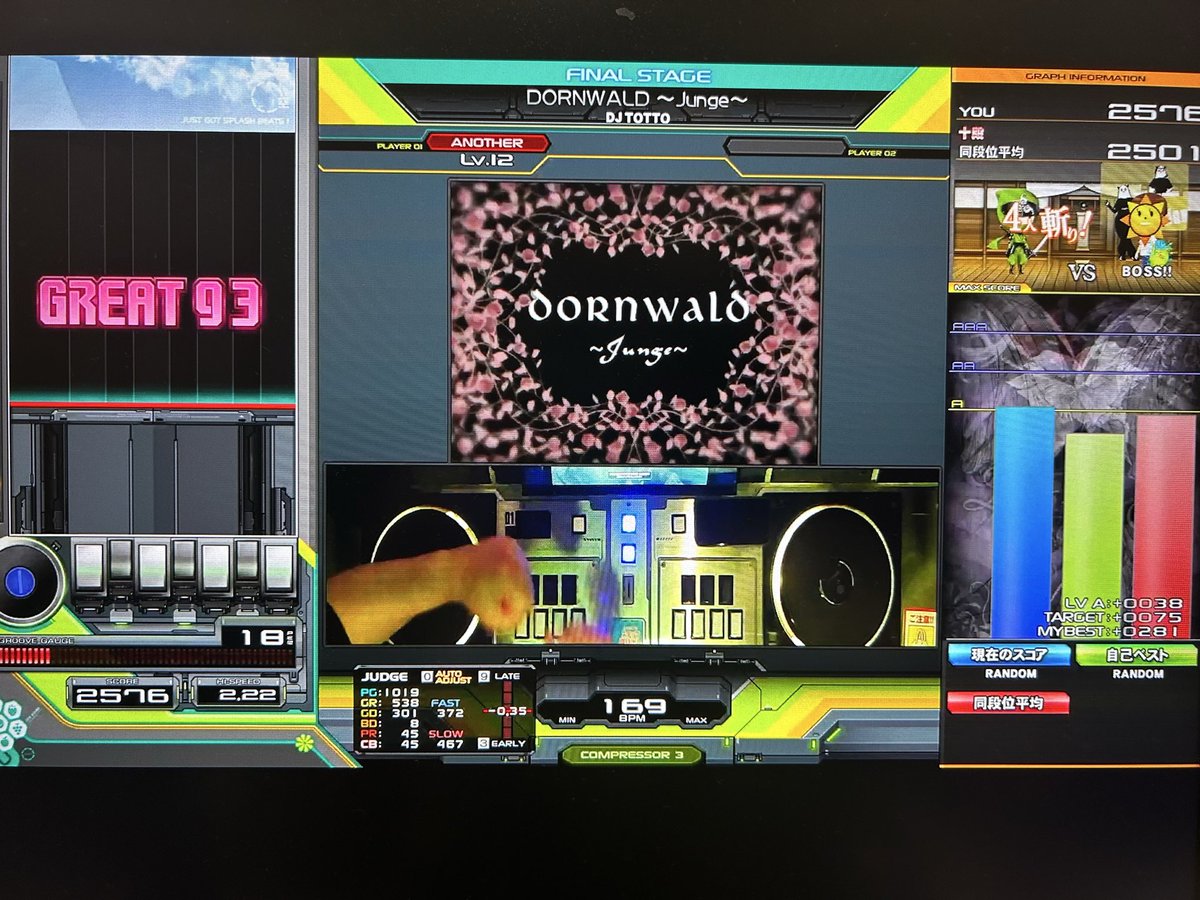Click the PLAYER 02 label
Viewport: 1200px width, 900px height.
pyautogui.click(x=871, y=153)
